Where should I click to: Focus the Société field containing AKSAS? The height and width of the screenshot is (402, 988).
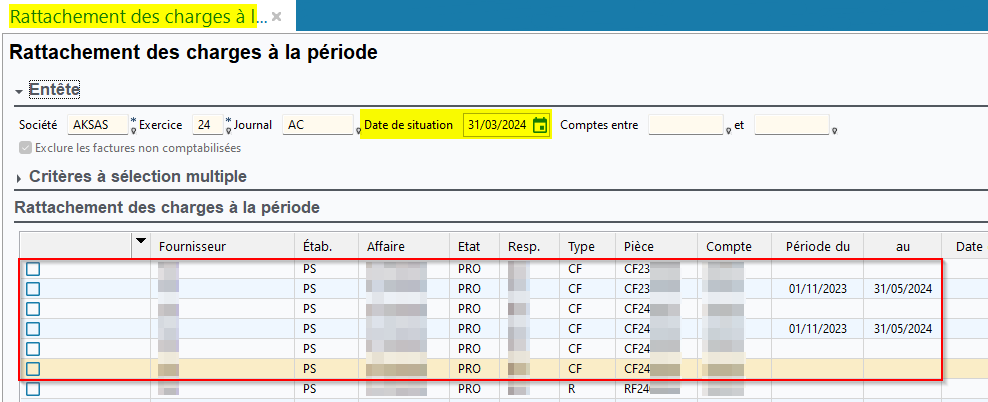[98, 125]
